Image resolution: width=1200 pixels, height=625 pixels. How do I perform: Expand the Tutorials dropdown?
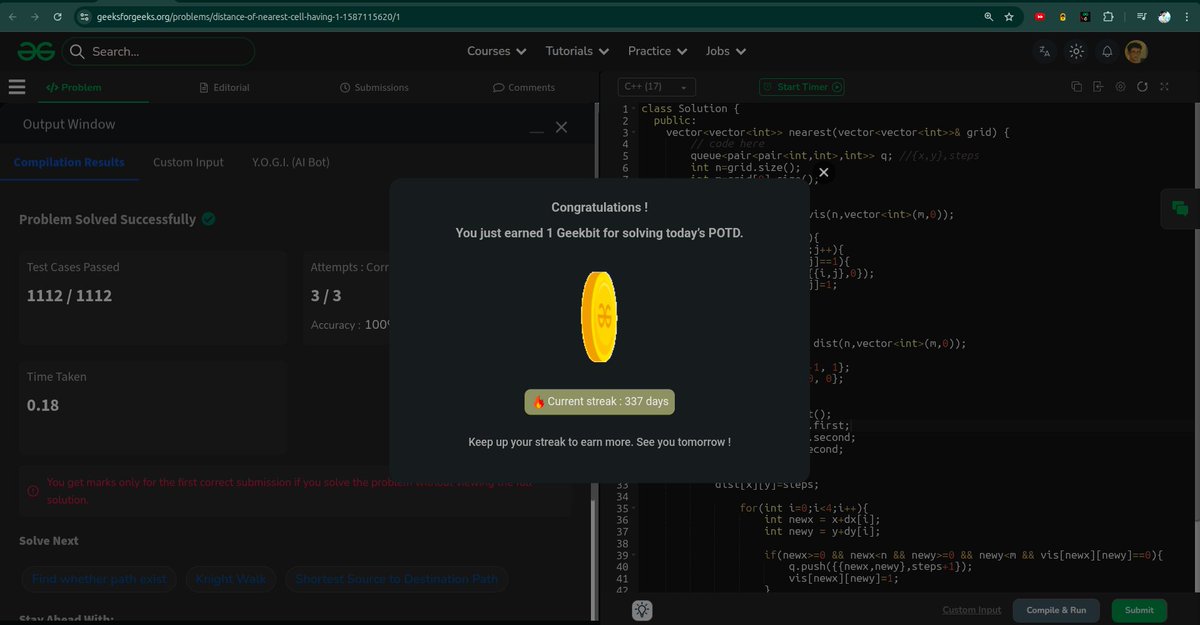577,51
